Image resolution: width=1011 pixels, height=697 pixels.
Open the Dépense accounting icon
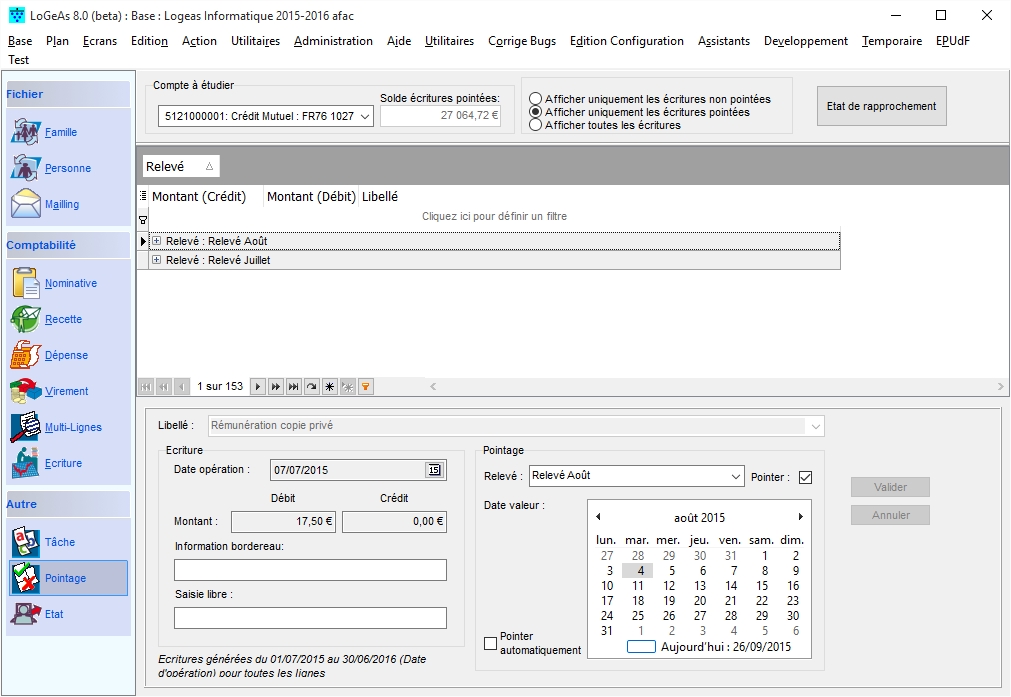coord(26,355)
